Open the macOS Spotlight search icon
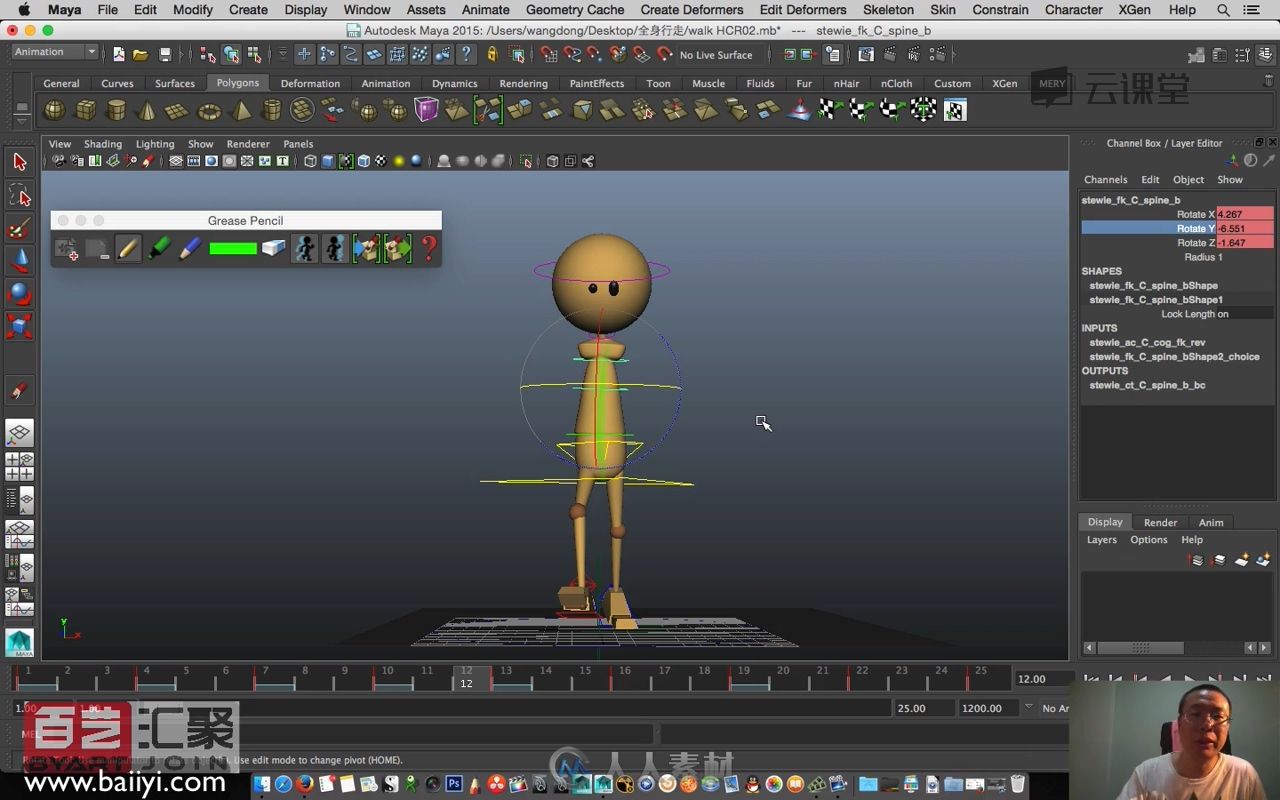This screenshot has width=1280, height=800. click(1224, 10)
